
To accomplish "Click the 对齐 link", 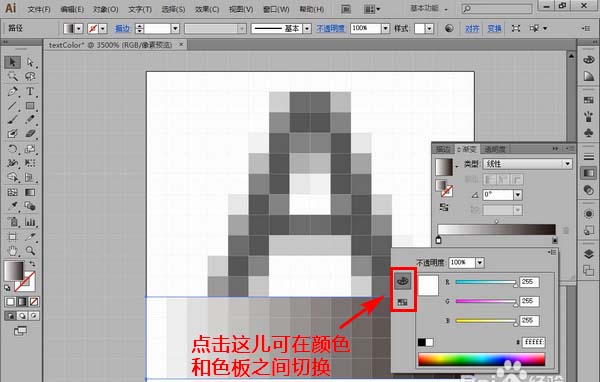I will pyautogui.click(x=472, y=28).
